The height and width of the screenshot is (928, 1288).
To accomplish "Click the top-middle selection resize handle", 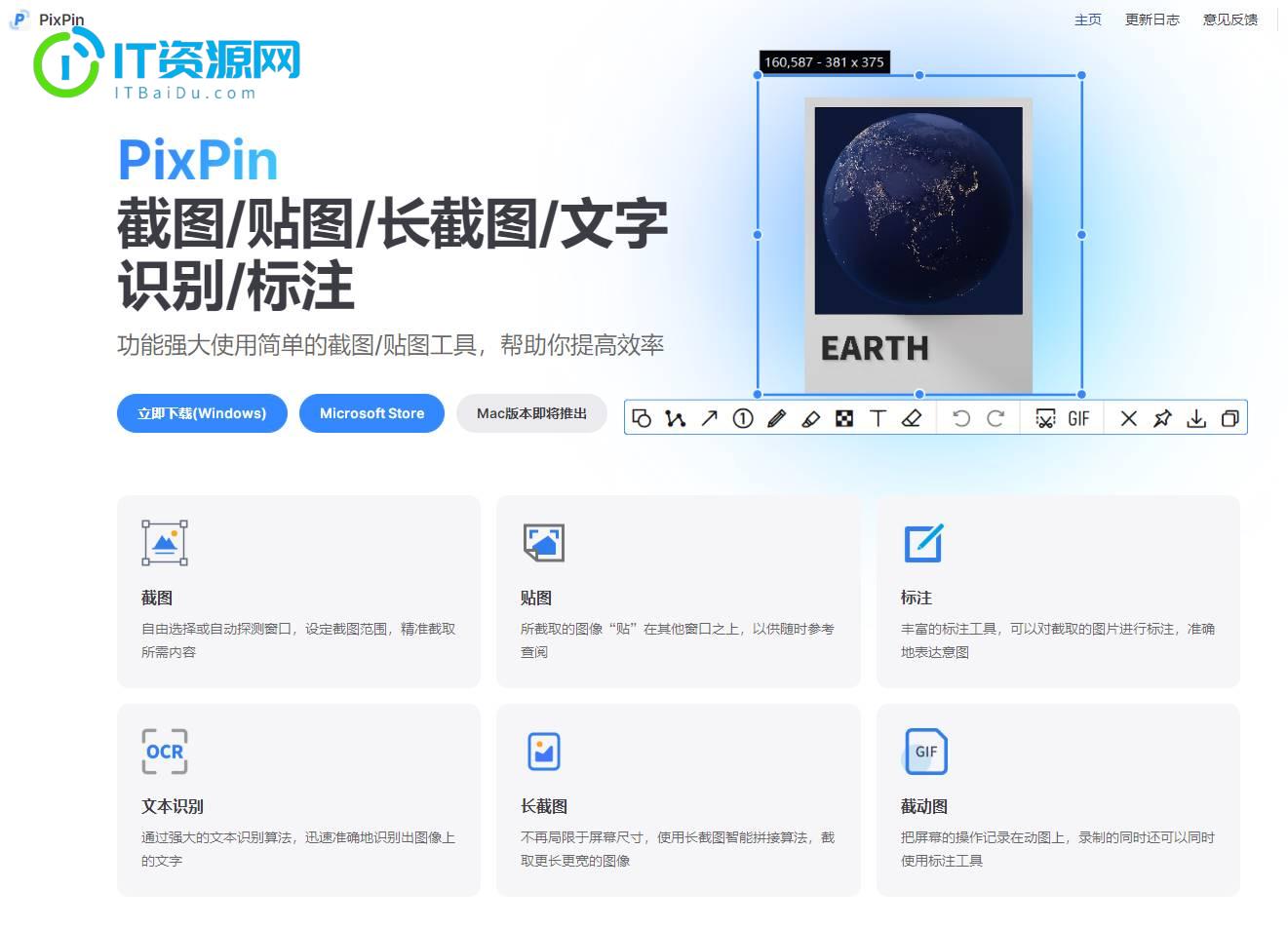I will (919, 75).
